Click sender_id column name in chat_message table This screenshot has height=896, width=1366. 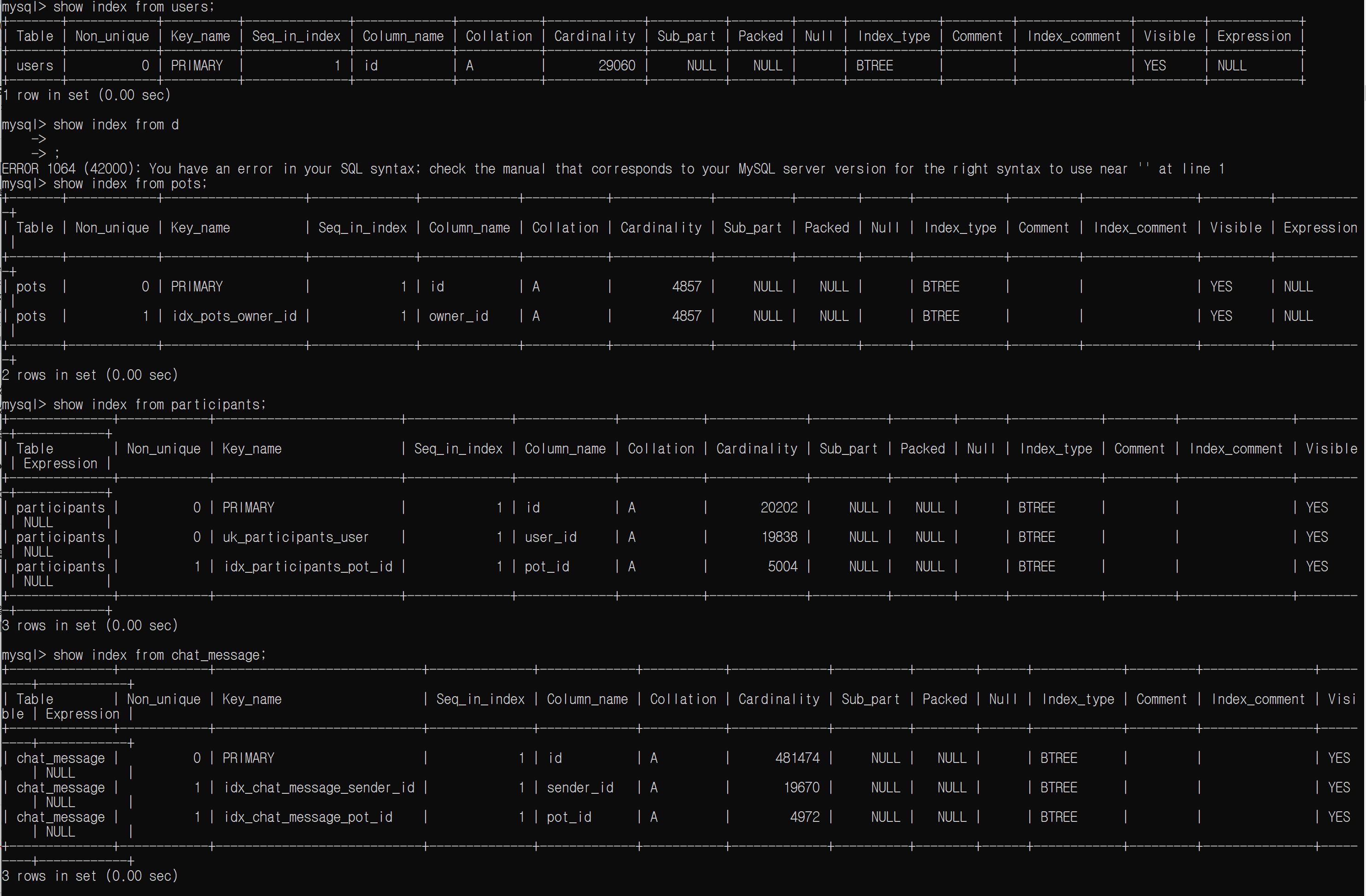pos(580,788)
